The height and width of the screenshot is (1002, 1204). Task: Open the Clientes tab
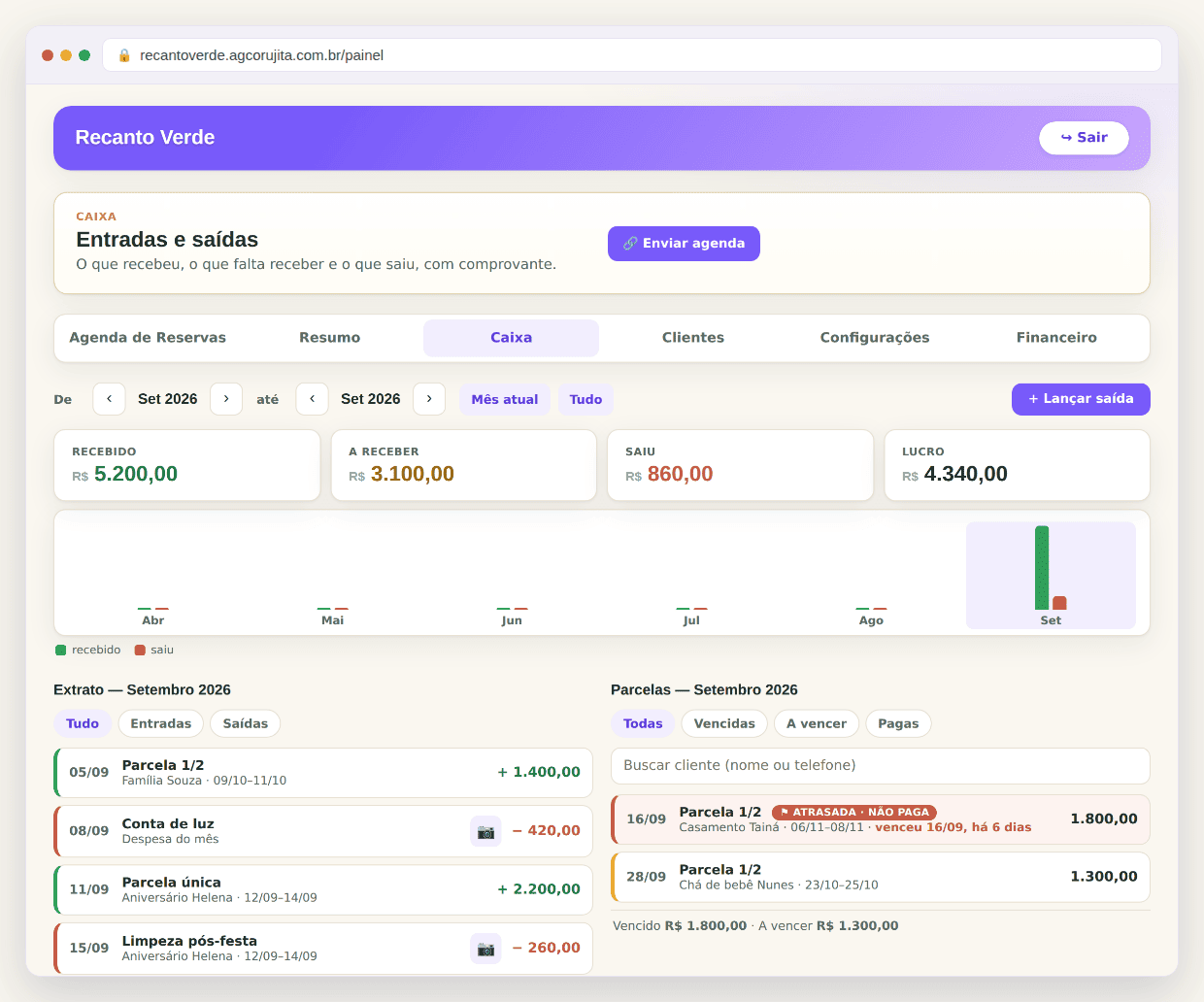click(693, 338)
